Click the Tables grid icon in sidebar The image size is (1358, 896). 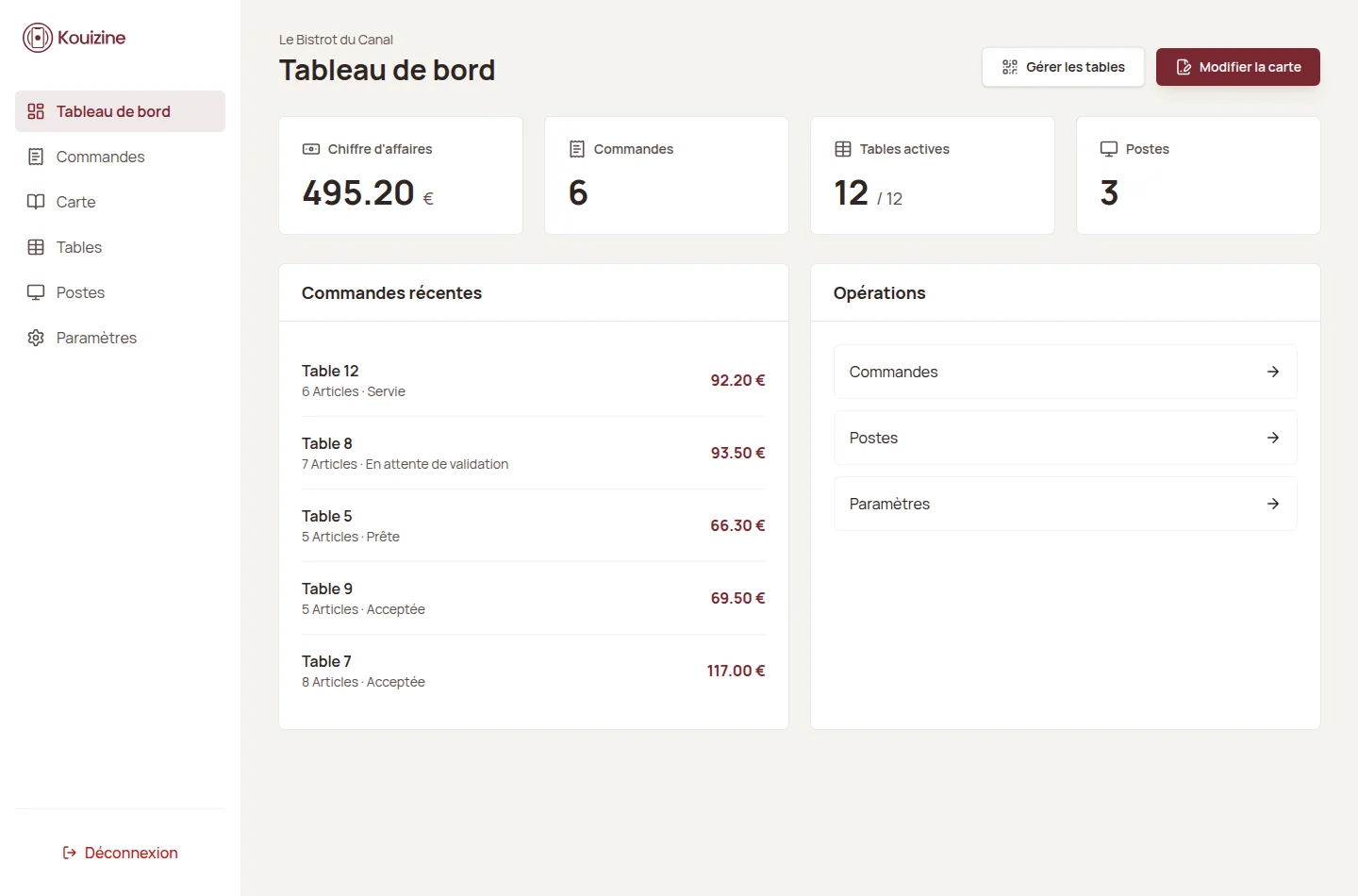tap(36, 247)
